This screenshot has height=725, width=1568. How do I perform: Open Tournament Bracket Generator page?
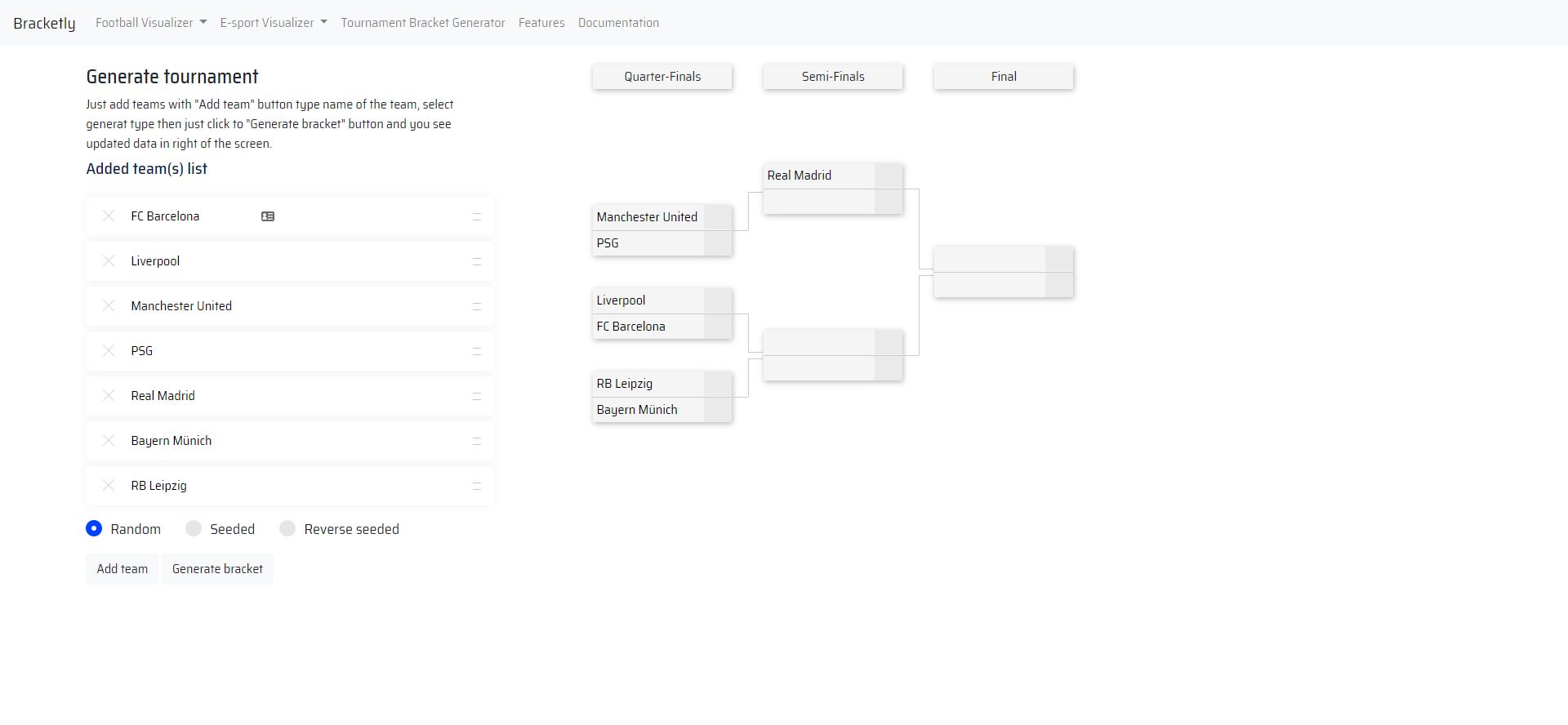coord(423,23)
